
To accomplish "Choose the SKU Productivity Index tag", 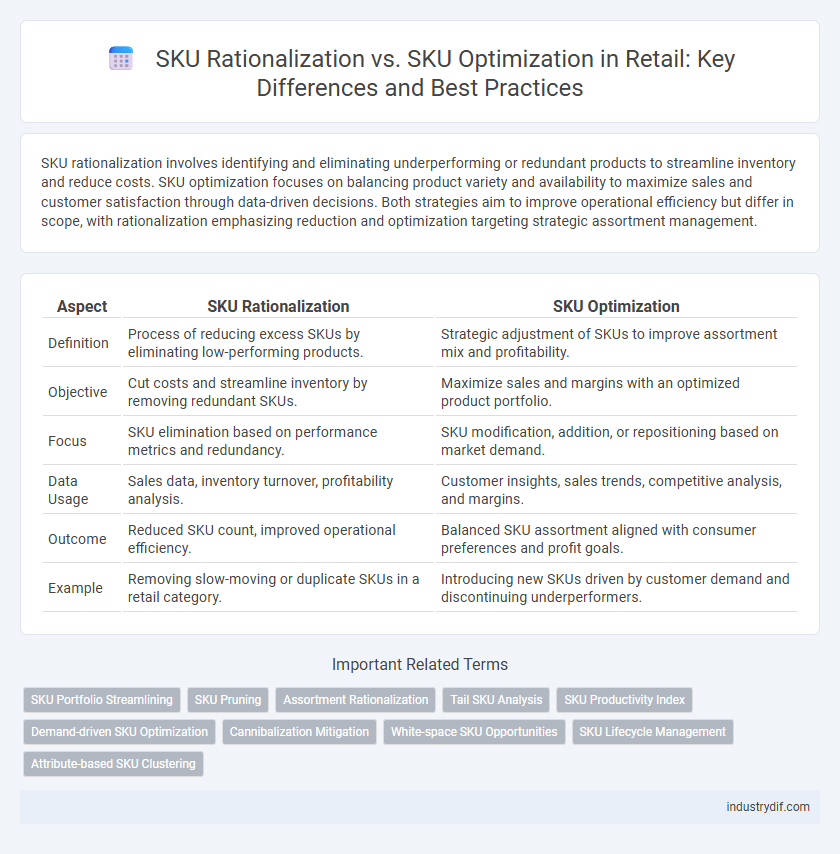I will point(624,700).
